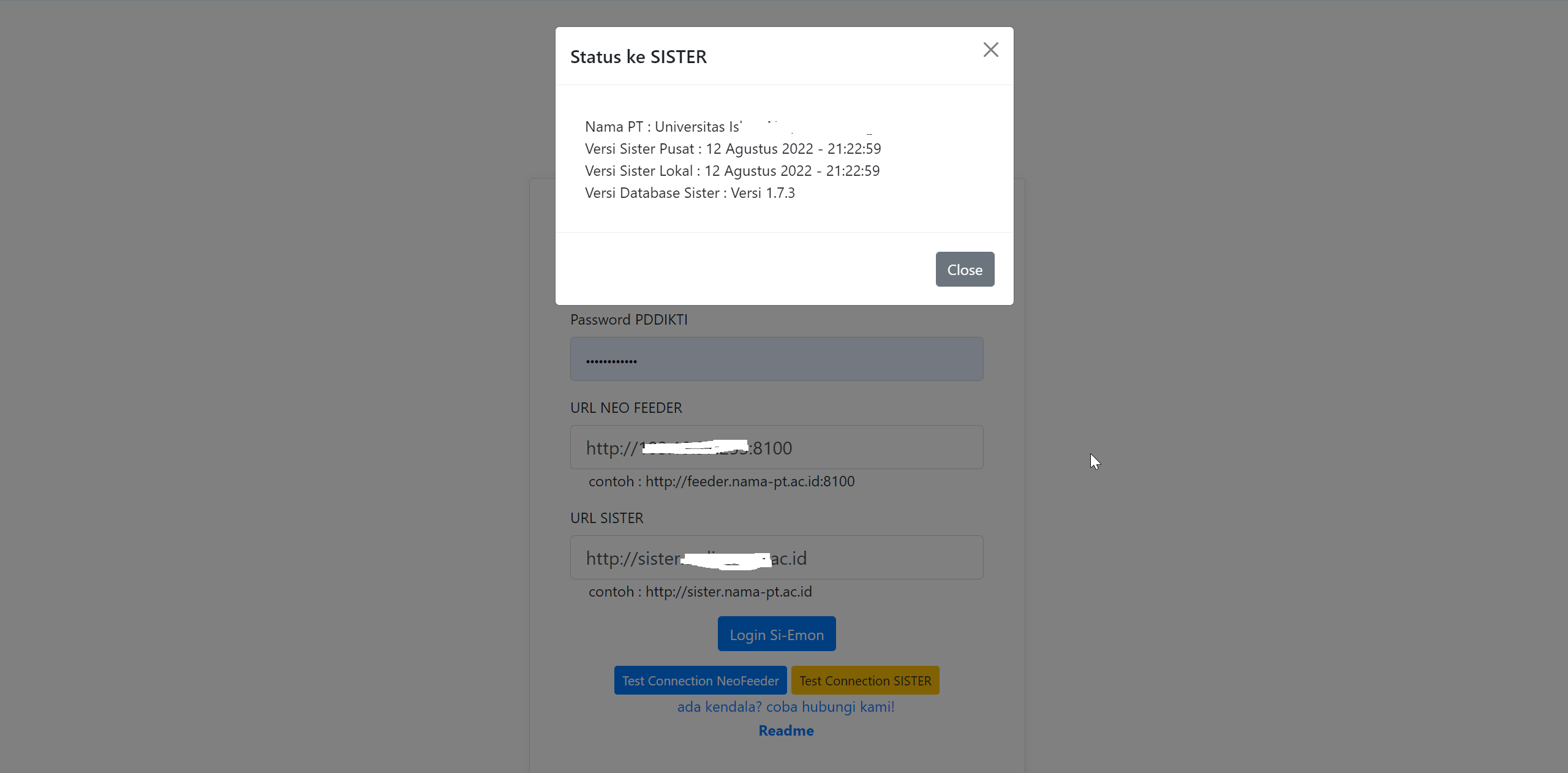Click the Versi Sister Lokal text line
1568x773 pixels.
(731, 171)
